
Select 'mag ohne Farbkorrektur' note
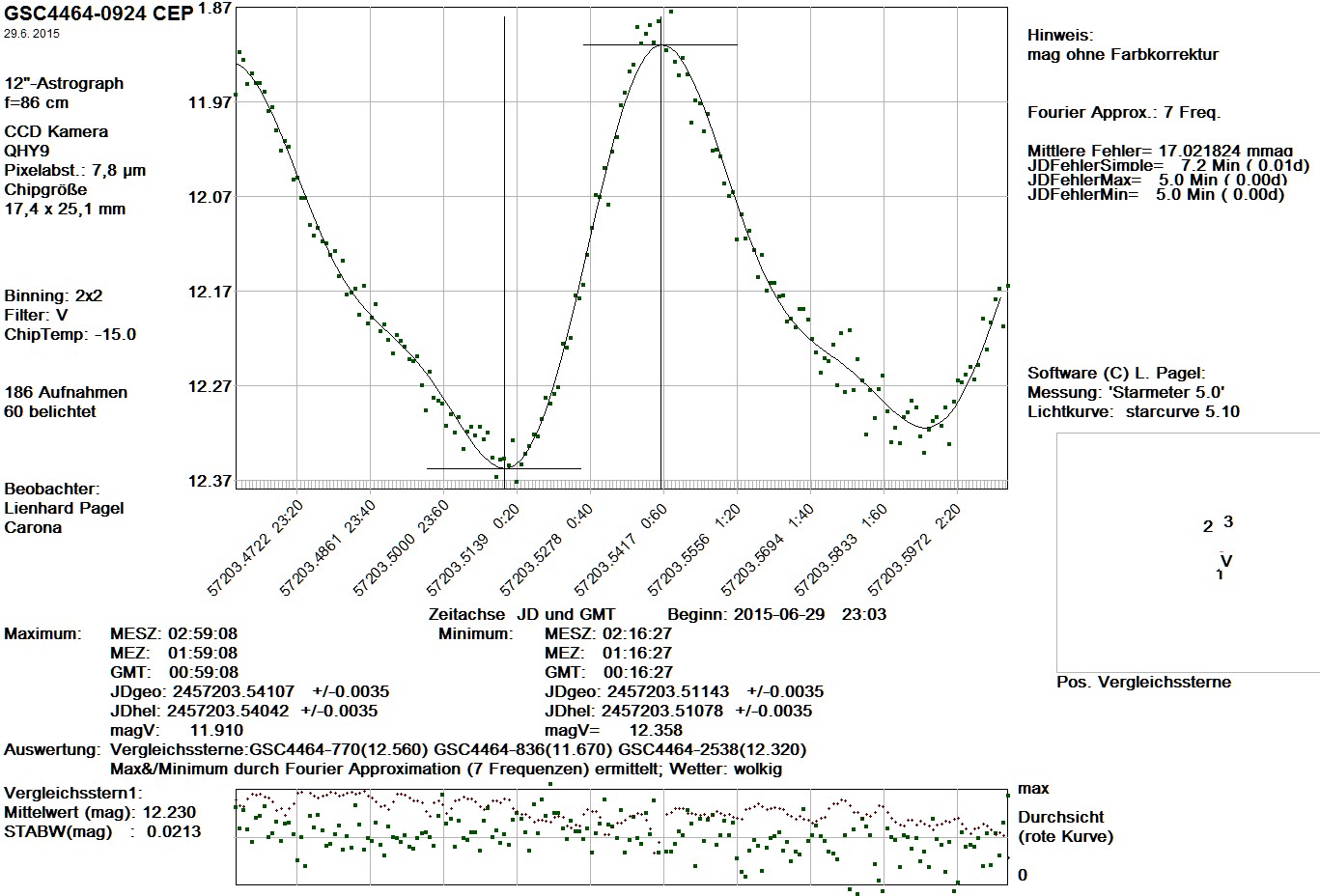tap(1123, 54)
